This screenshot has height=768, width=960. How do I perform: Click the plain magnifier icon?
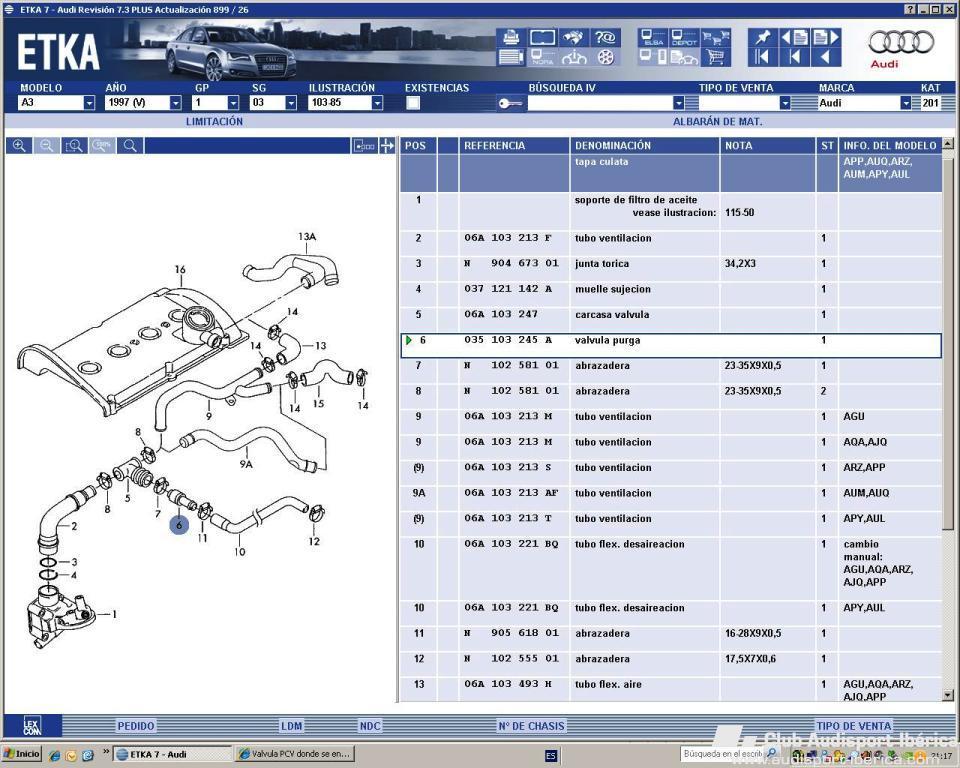(130, 145)
